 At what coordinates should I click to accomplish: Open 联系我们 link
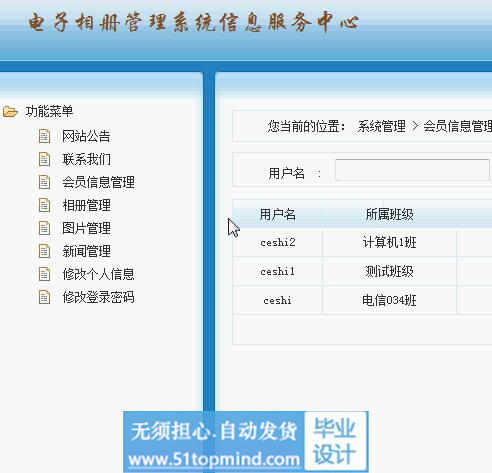86,159
